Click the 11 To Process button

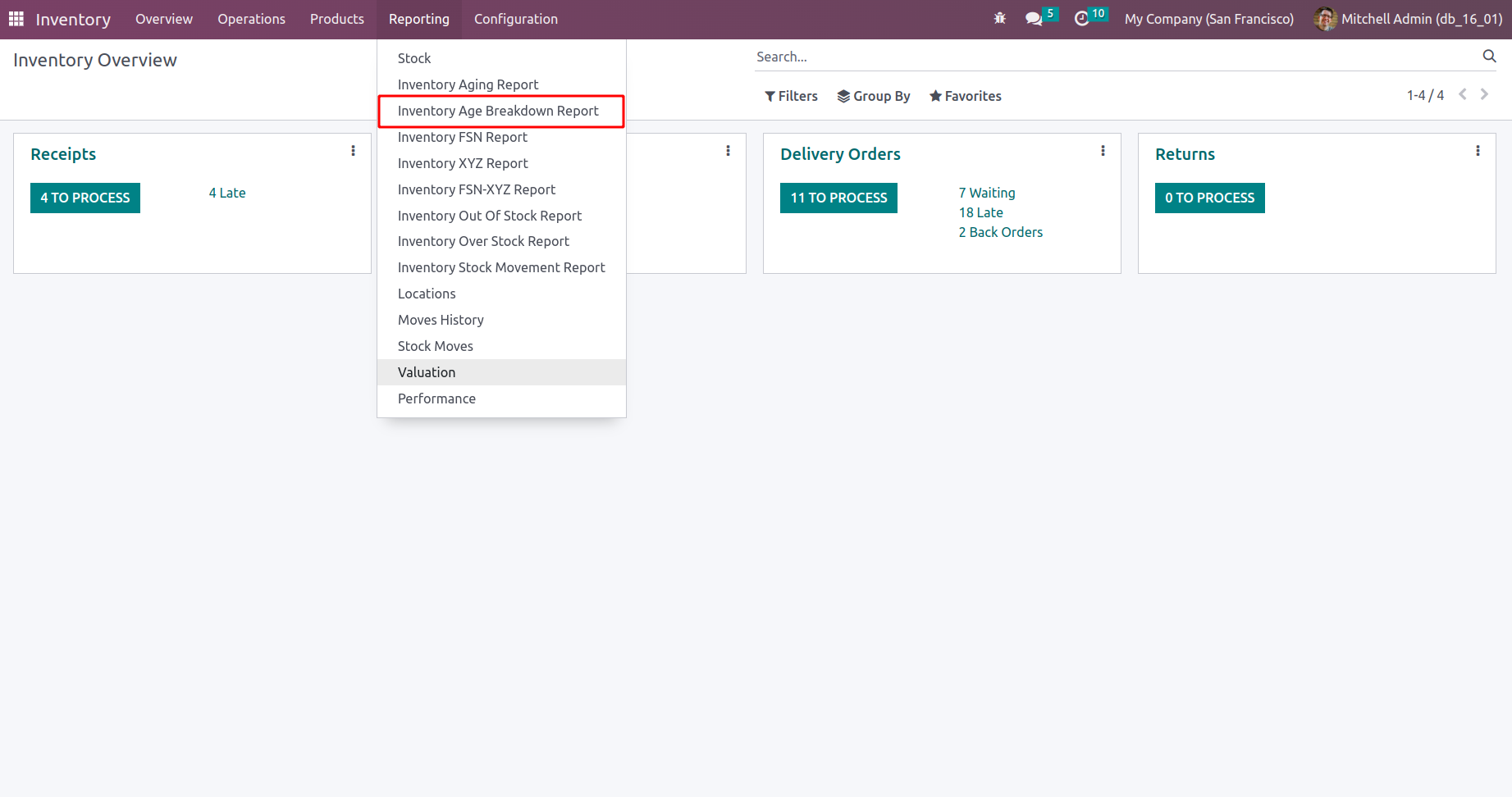[838, 198]
